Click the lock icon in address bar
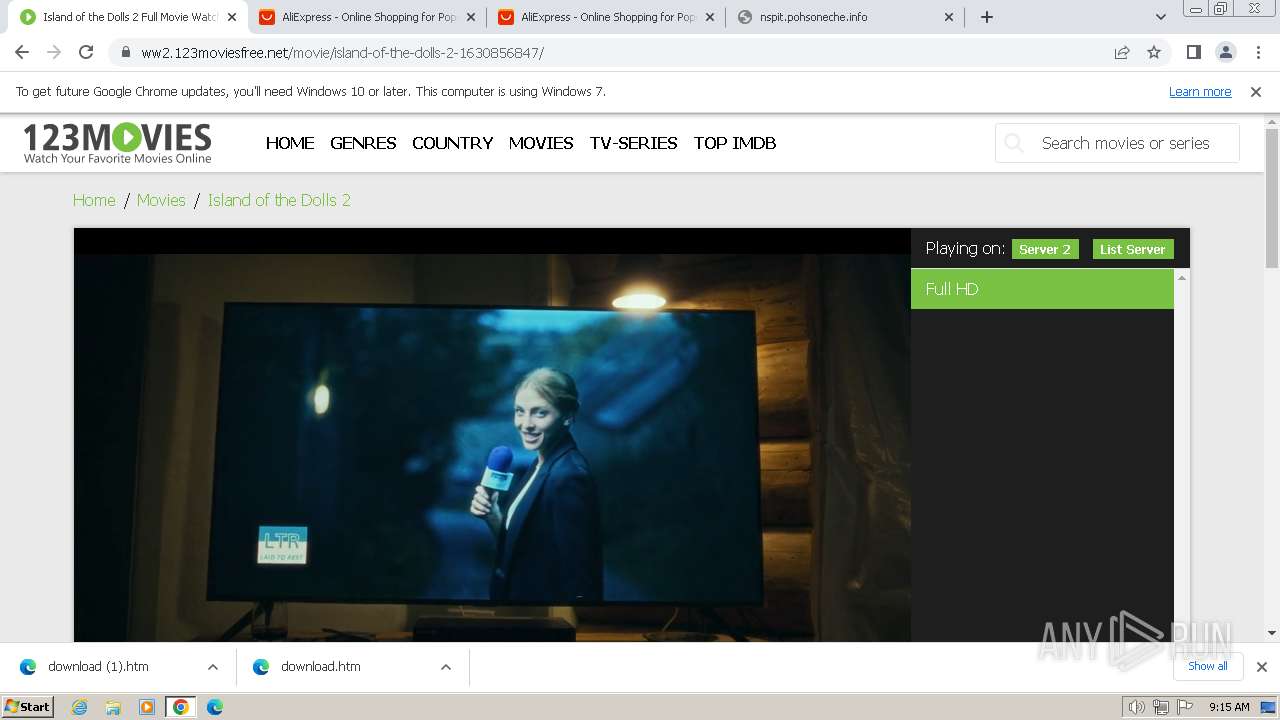1280x720 pixels. click(126, 53)
